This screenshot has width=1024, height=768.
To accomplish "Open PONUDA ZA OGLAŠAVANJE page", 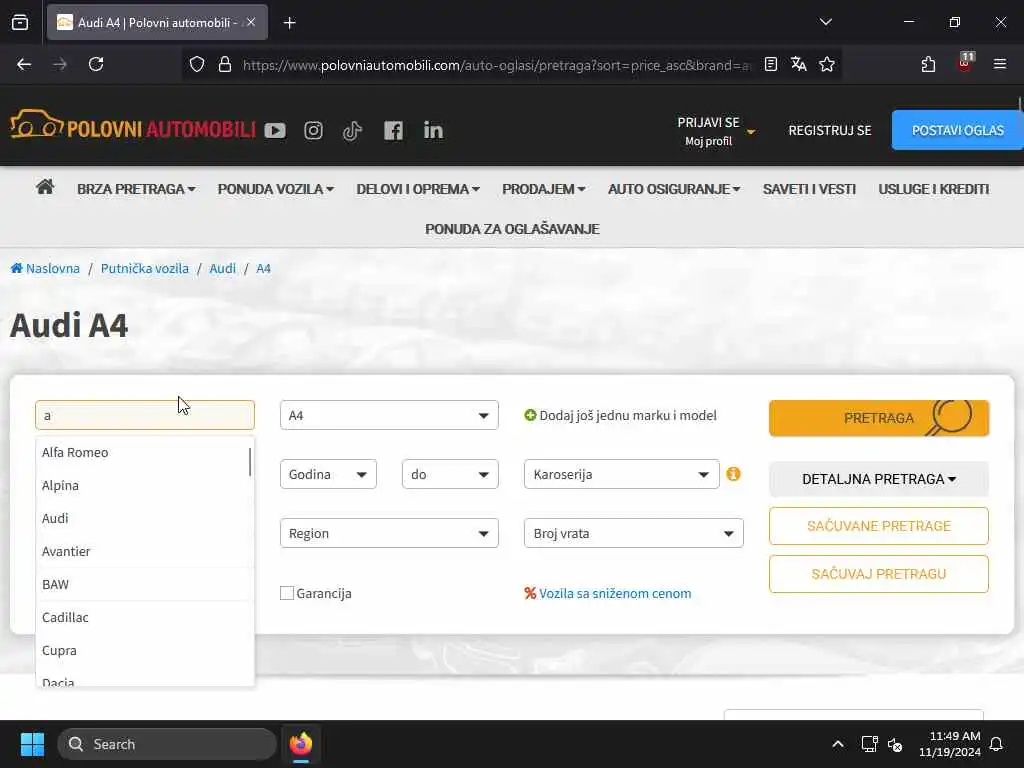I will coord(512,229).
